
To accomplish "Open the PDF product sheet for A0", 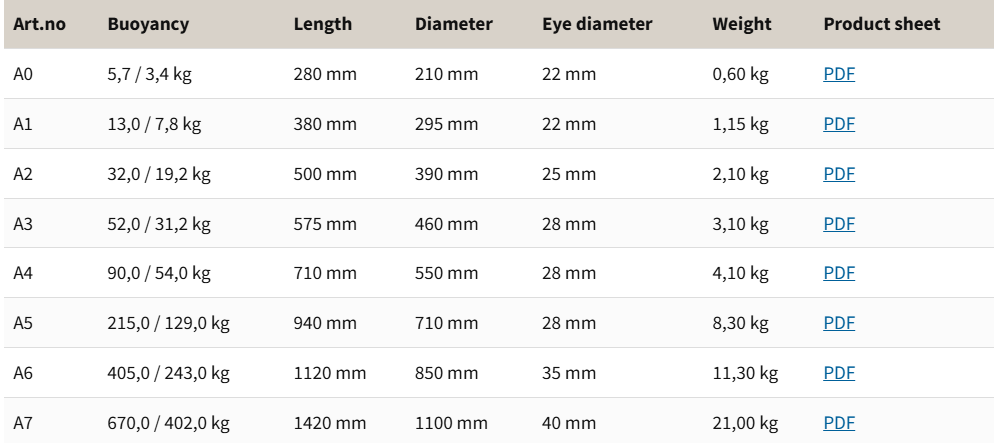I will 839,74.
